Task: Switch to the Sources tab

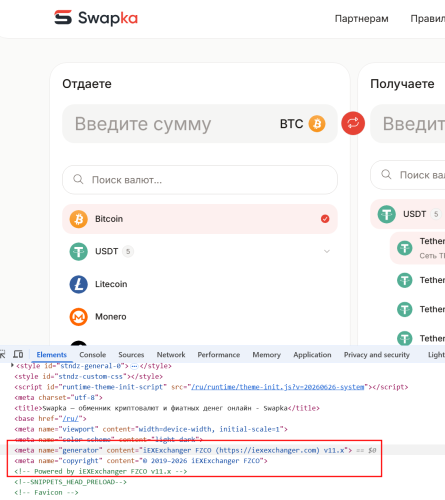Action: [x=131, y=355]
